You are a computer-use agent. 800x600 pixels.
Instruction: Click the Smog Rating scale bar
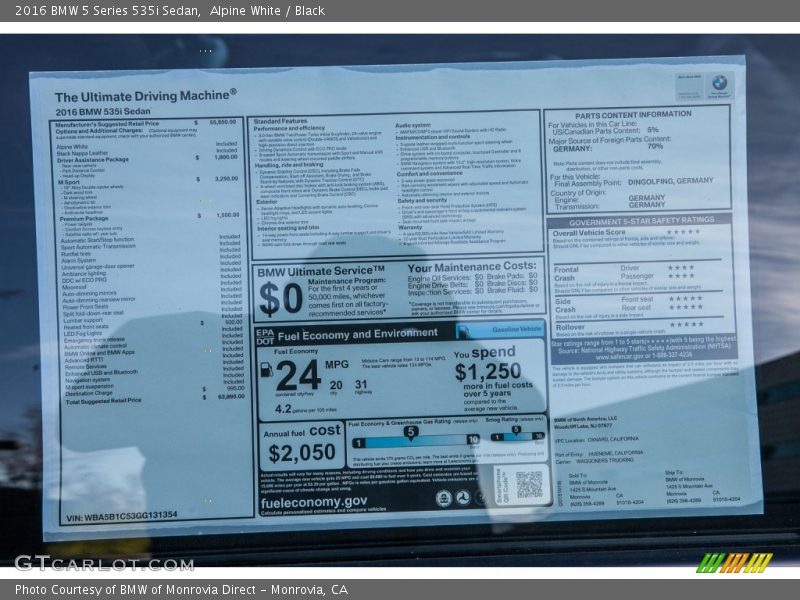517,437
